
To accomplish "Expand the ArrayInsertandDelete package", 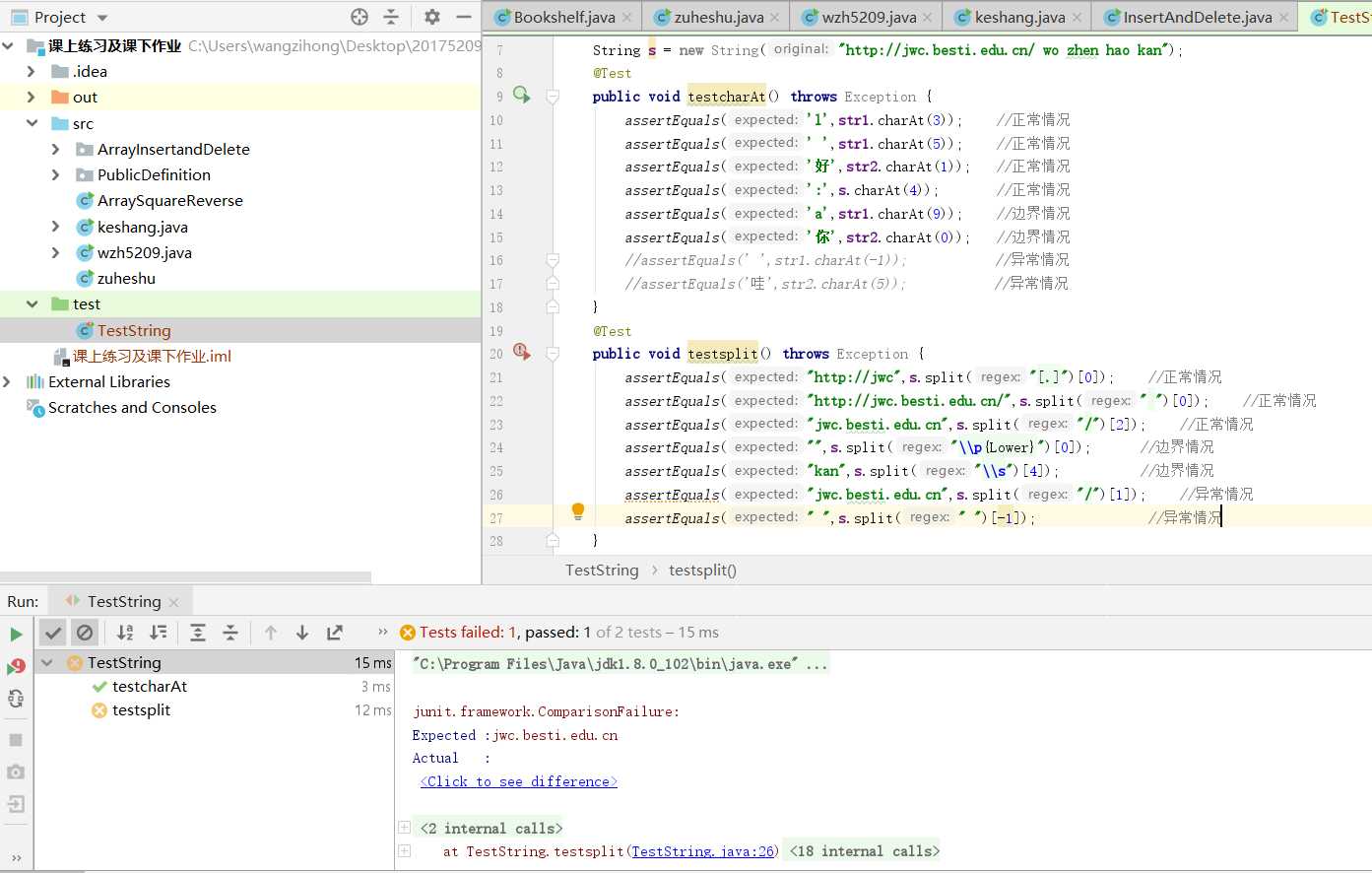I will pyautogui.click(x=55, y=149).
